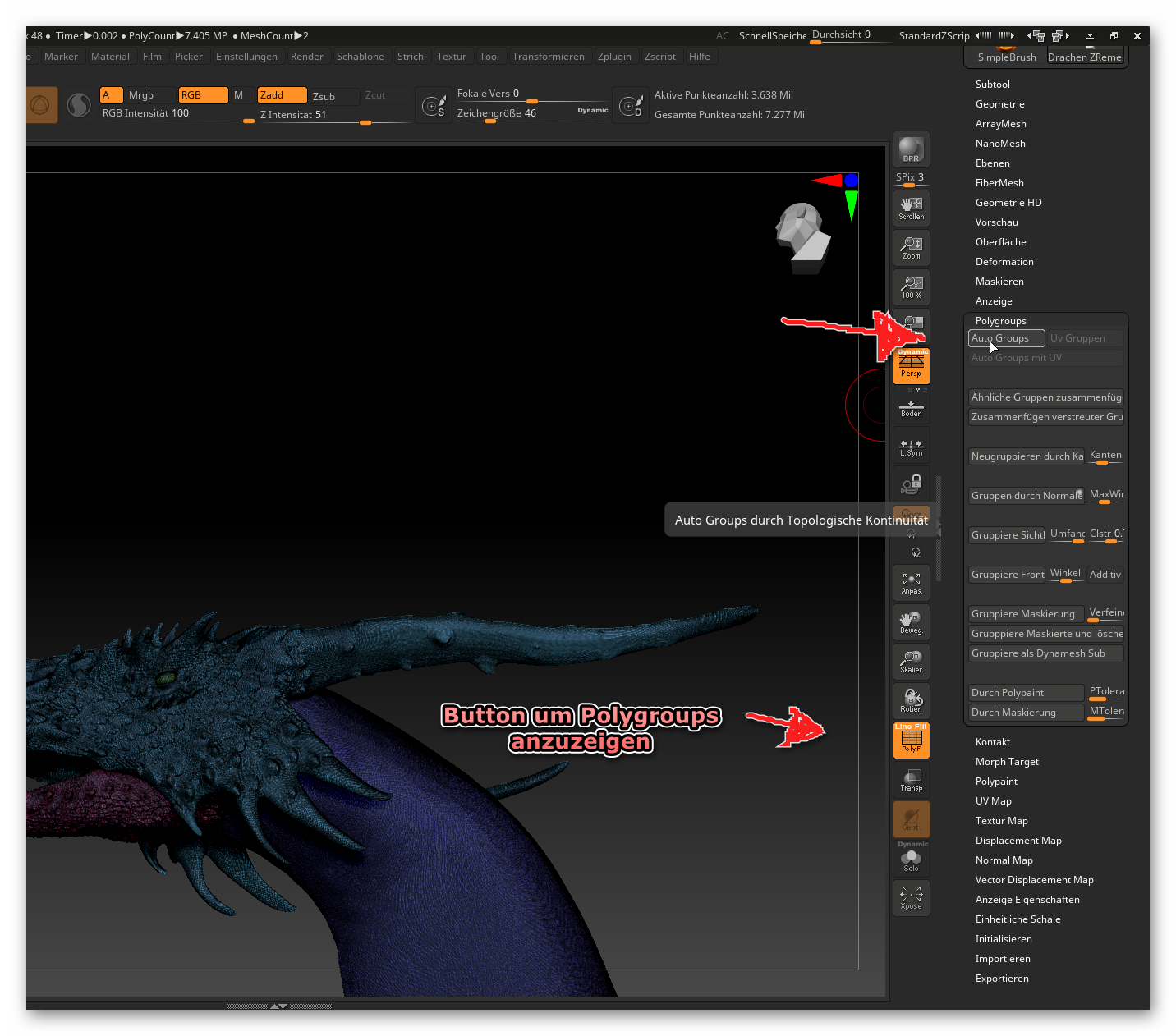The image size is (1176, 1036).
Task: Click the Zoom canvas icon
Action: pyautogui.click(x=911, y=248)
